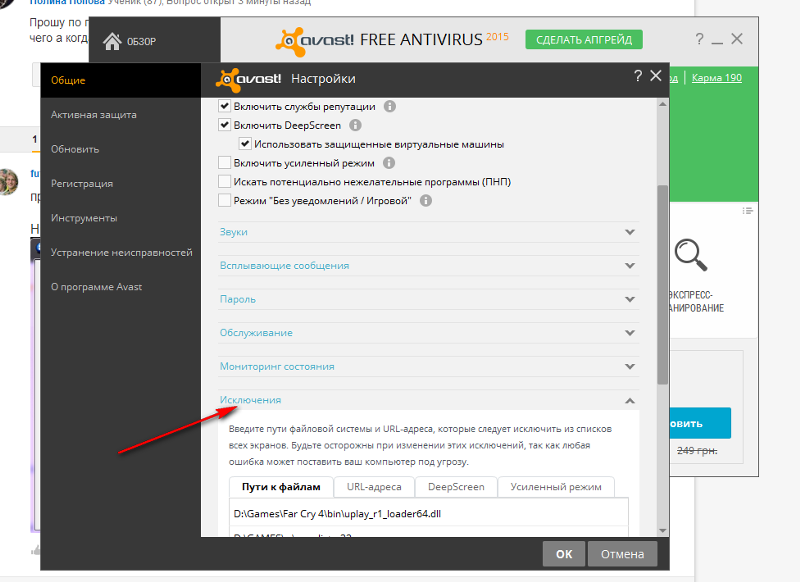Expand the Звуки section
The width and height of the screenshot is (800, 582).
click(428, 232)
